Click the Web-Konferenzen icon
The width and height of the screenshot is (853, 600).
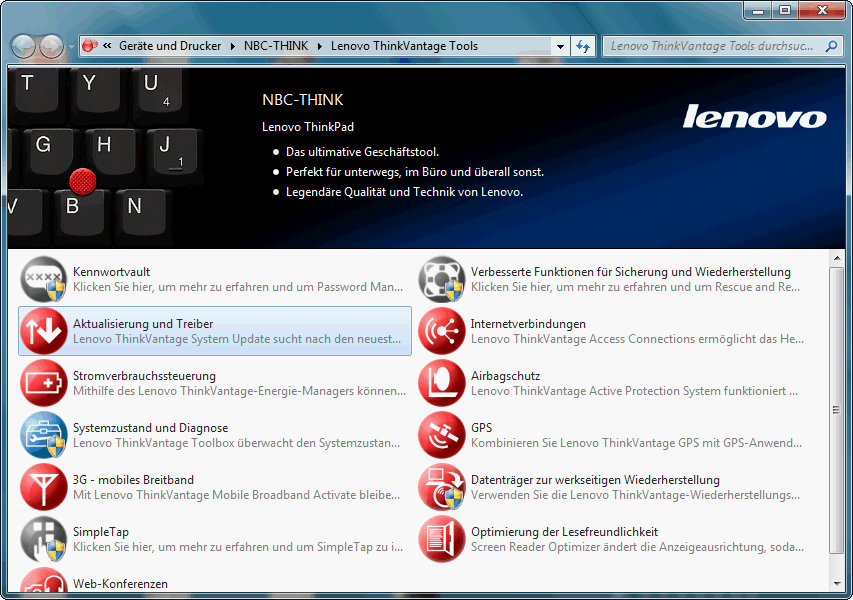(44, 580)
